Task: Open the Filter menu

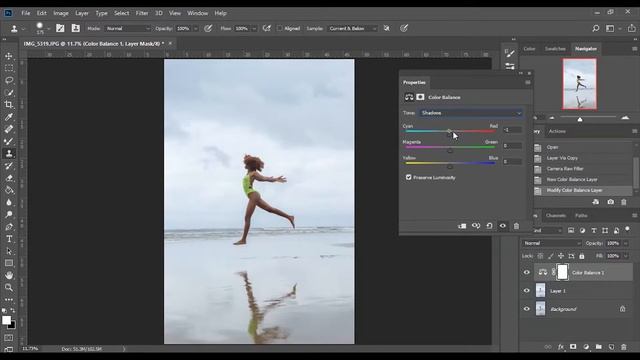Action: tap(142, 13)
